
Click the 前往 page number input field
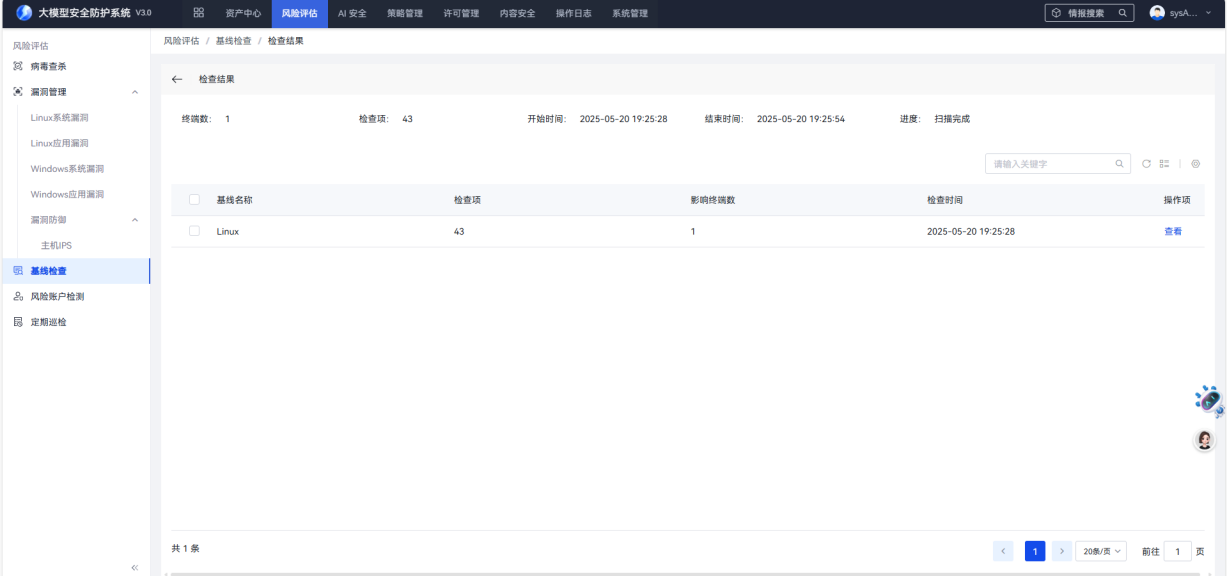pos(1177,551)
